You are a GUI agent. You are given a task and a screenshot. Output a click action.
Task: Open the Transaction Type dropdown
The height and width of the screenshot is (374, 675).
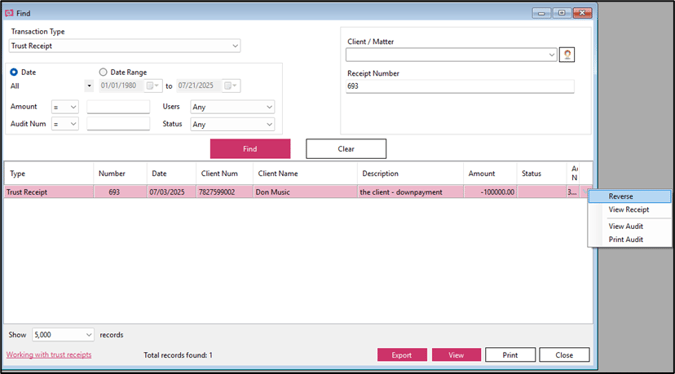(x=124, y=46)
